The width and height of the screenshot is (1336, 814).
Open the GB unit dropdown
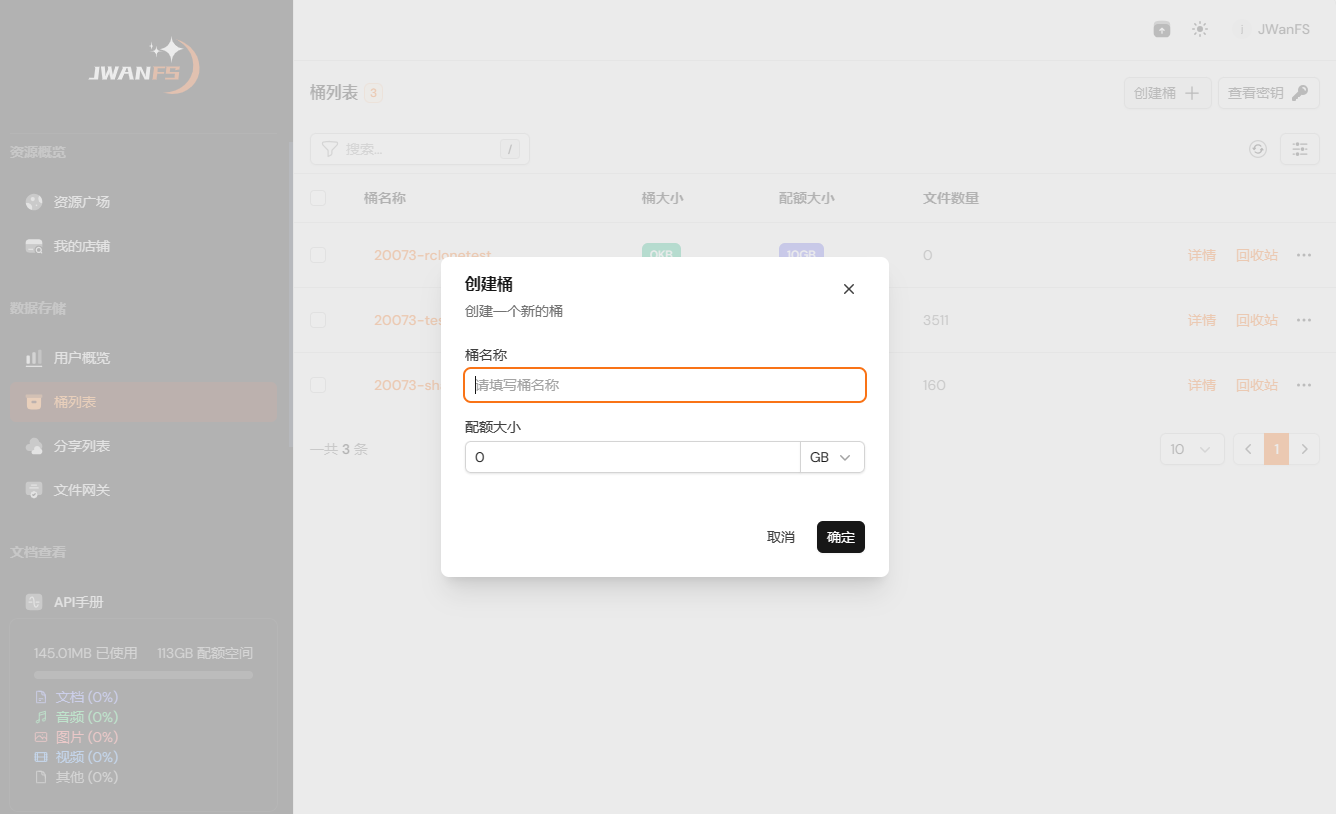pyautogui.click(x=832, y=457)
